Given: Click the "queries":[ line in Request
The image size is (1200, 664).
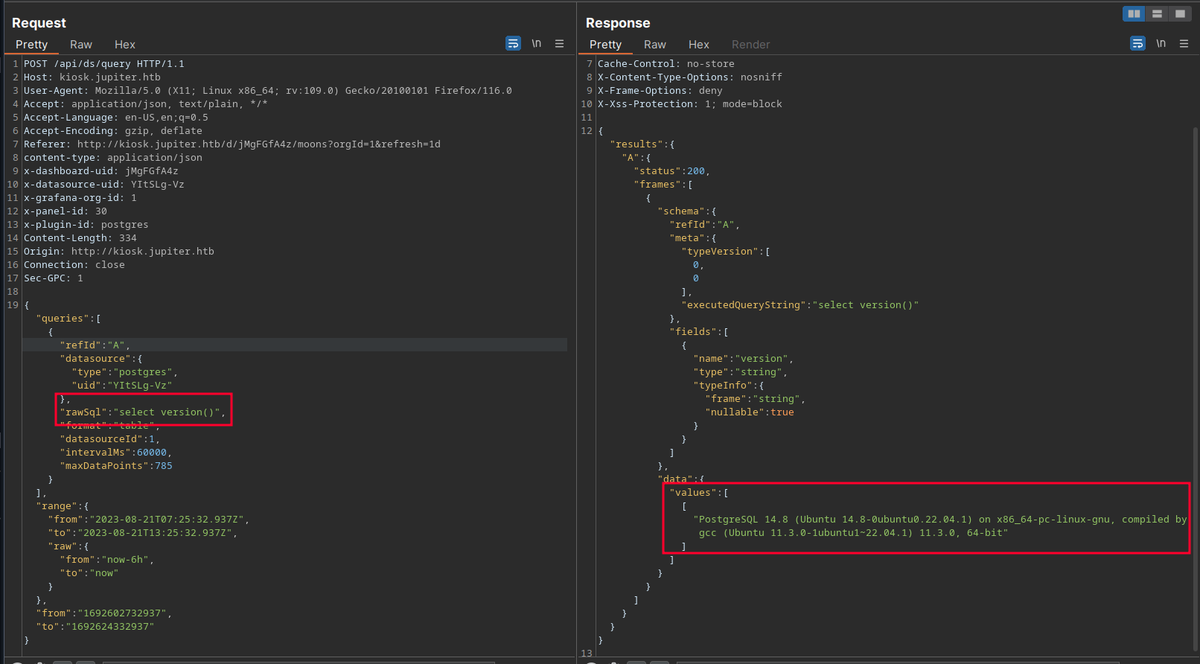Looking at the screenshot, I should point(68,318).
